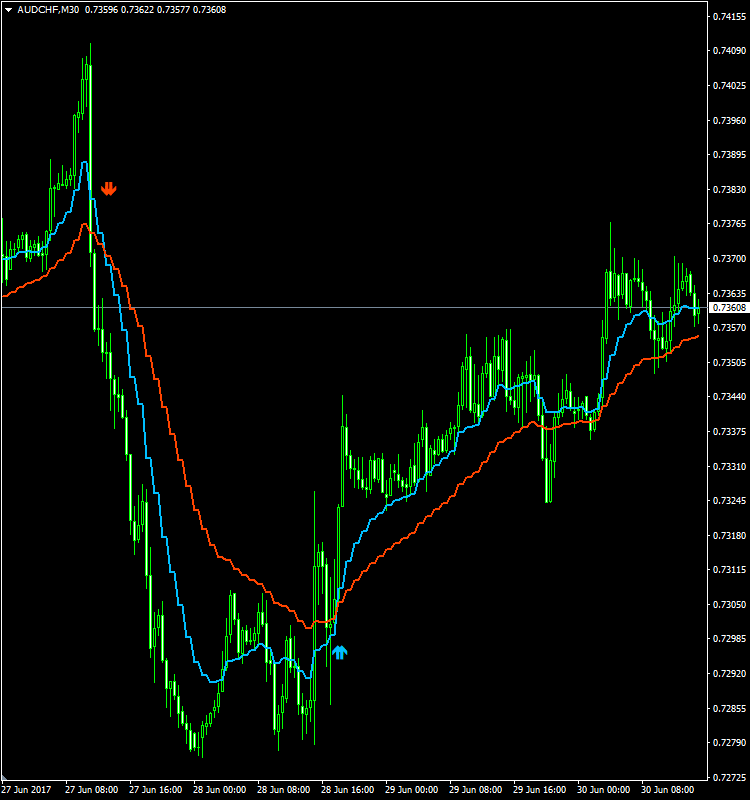This screenshot has width=750, height=800.
Task: Click the 0.73505 price scale label
Action: click(729, 362)
